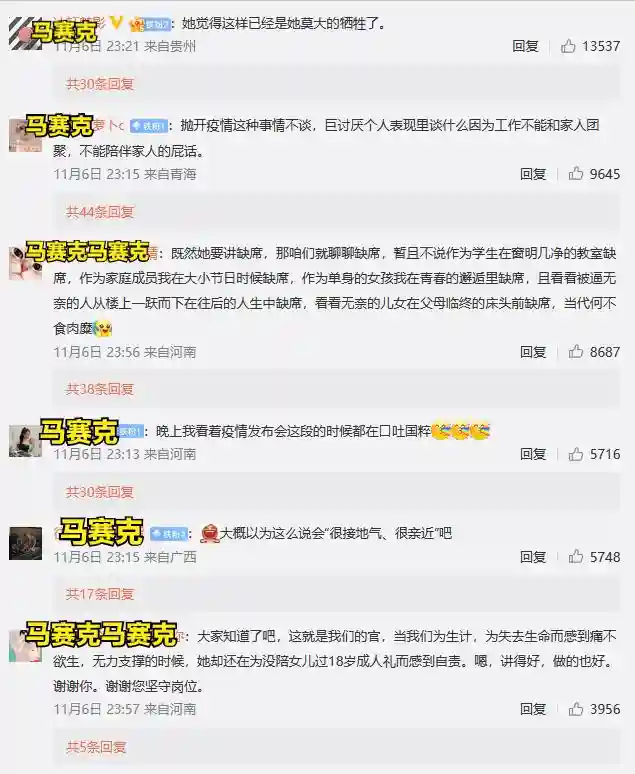The height and width of the screenshot is (774, 635).
Task: Click the blue 铁粉 badge on Qinghai comment
Action: pyautogui.click(x=149, y=126)
